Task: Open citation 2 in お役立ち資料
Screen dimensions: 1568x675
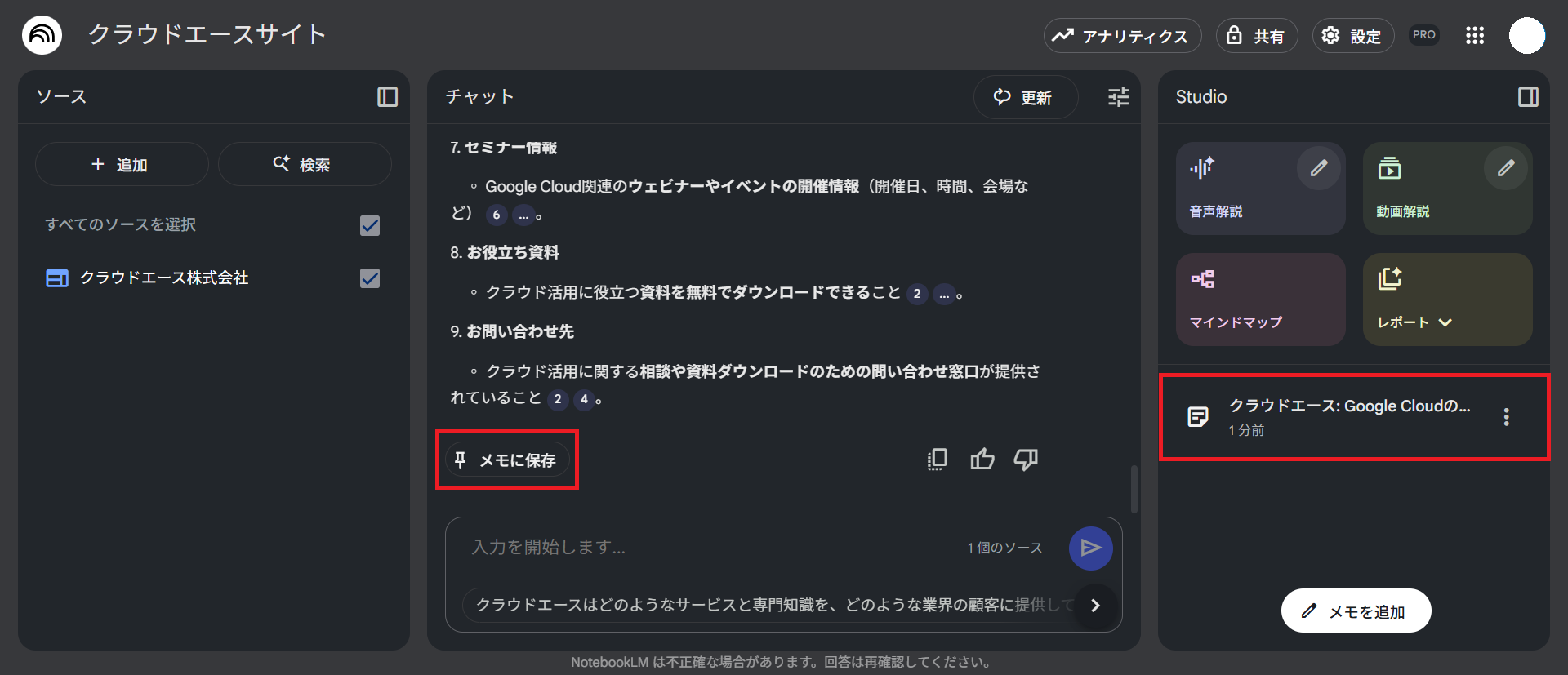Action: (x=917, y=294)
